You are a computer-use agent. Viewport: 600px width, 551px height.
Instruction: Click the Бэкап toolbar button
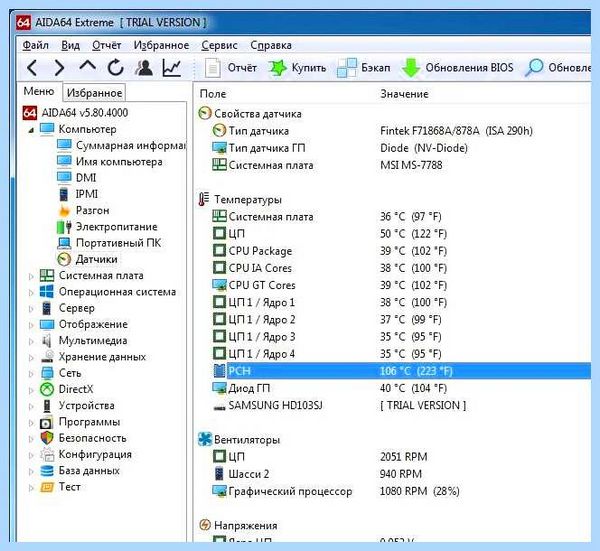tap(364, 68)
